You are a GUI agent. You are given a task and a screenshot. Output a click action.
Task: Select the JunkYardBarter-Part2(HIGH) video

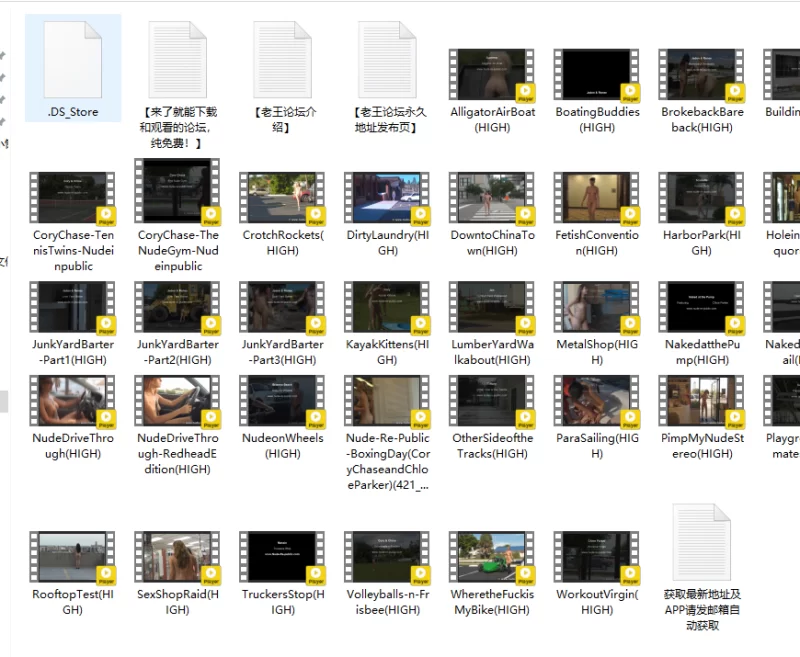[x=177, y=307]
